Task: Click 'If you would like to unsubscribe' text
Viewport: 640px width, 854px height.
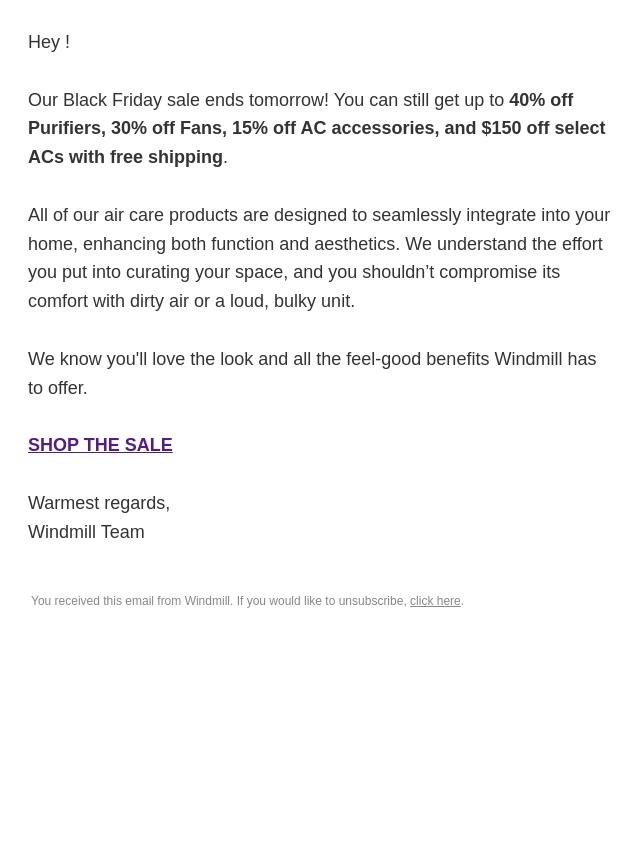Action: tap(321, 601)
